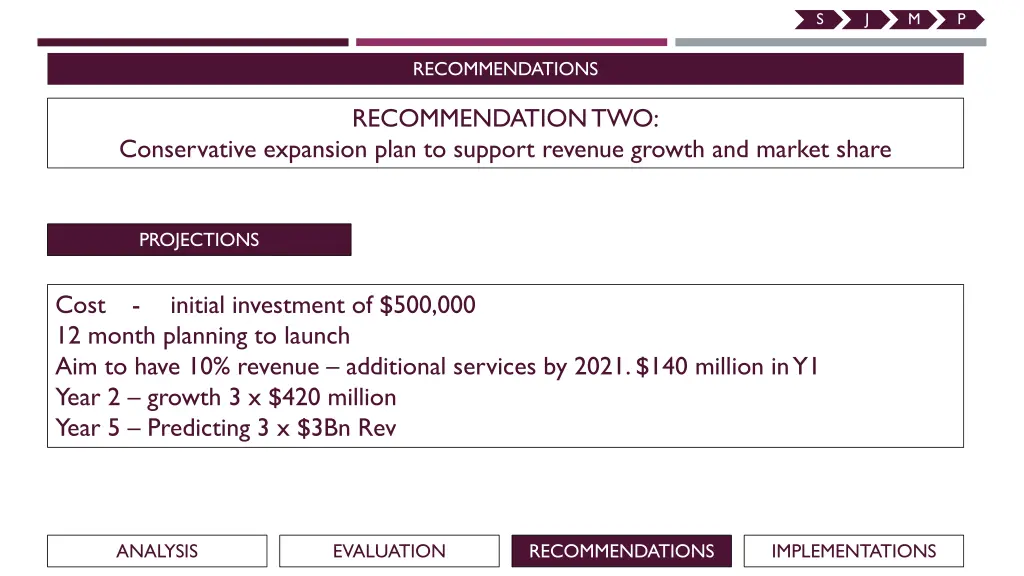Screen dimensions: 1024x576
Task: Click the 12 month planning to launch line
Action: 203,336
